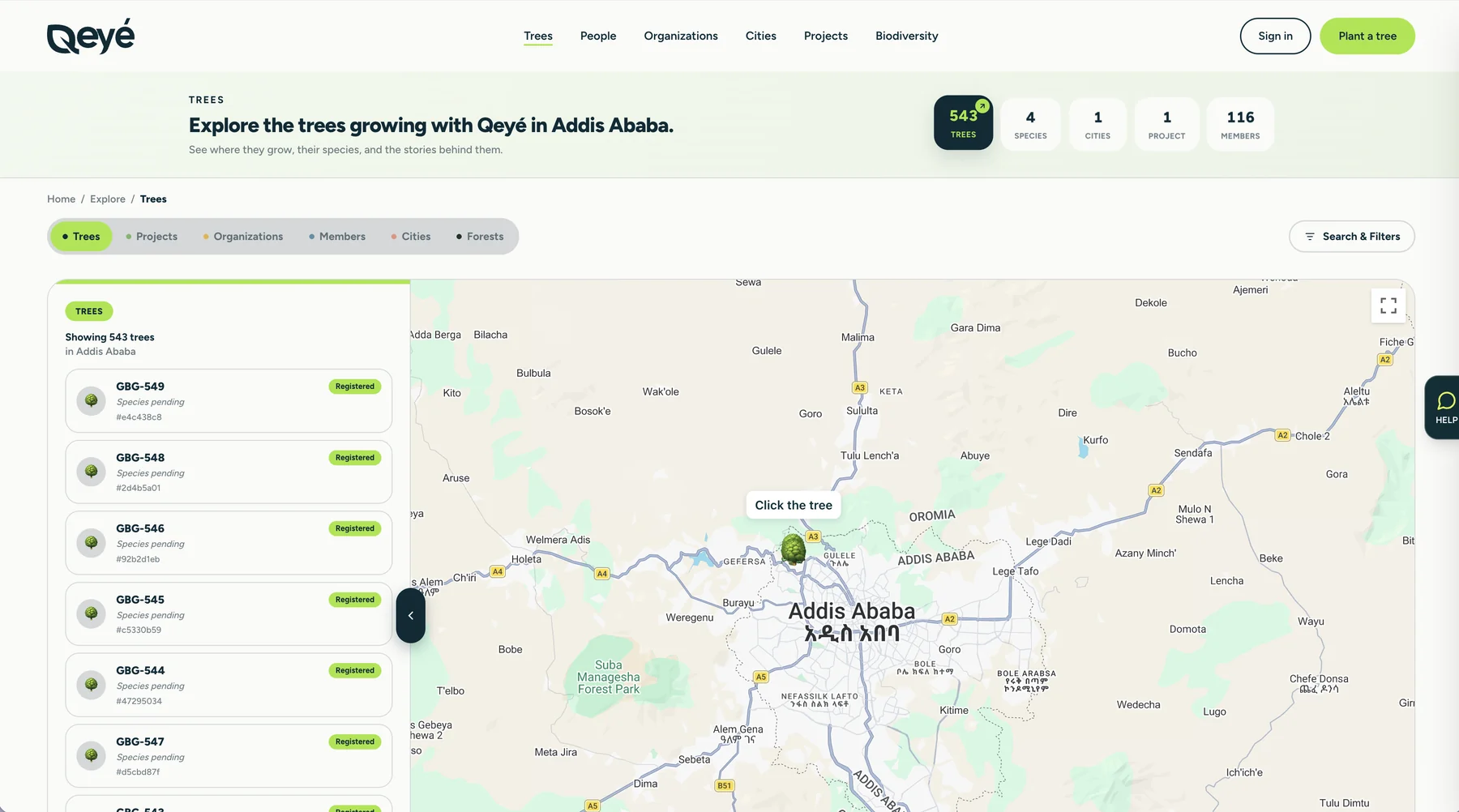The height and width of the screenshot is (812, 1459).
Task: Open Biodiversity in the top navigation
Action: pos(907,36)
